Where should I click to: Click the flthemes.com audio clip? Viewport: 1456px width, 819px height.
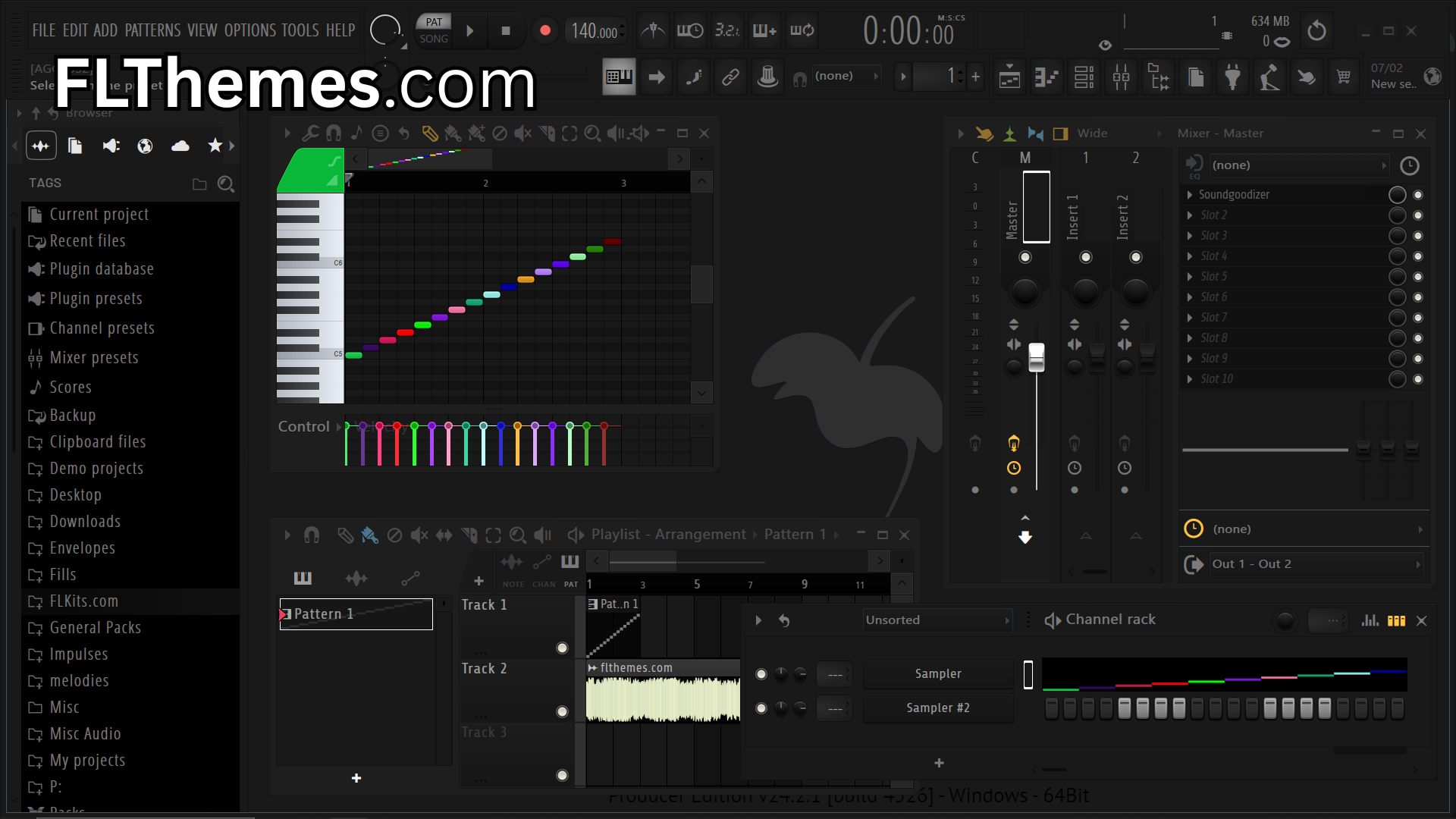coord(663,691)
